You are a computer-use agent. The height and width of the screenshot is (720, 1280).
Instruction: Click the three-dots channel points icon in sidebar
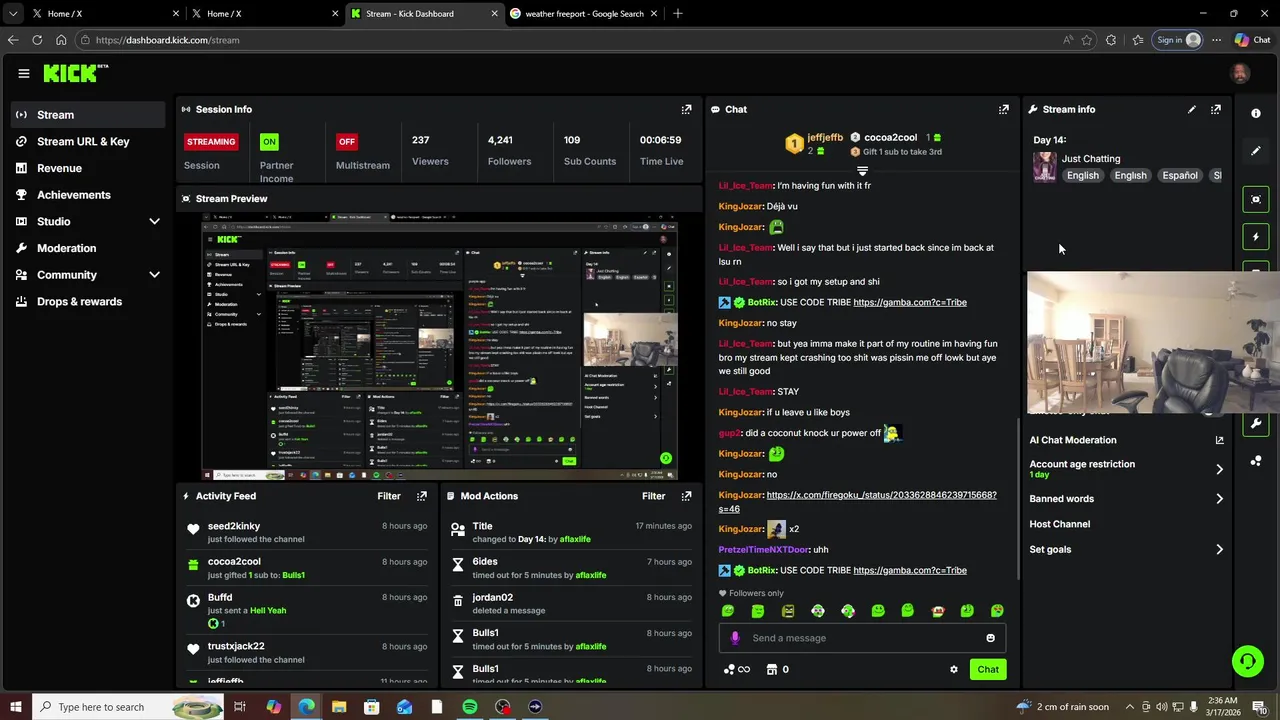tap(1256, 461)
